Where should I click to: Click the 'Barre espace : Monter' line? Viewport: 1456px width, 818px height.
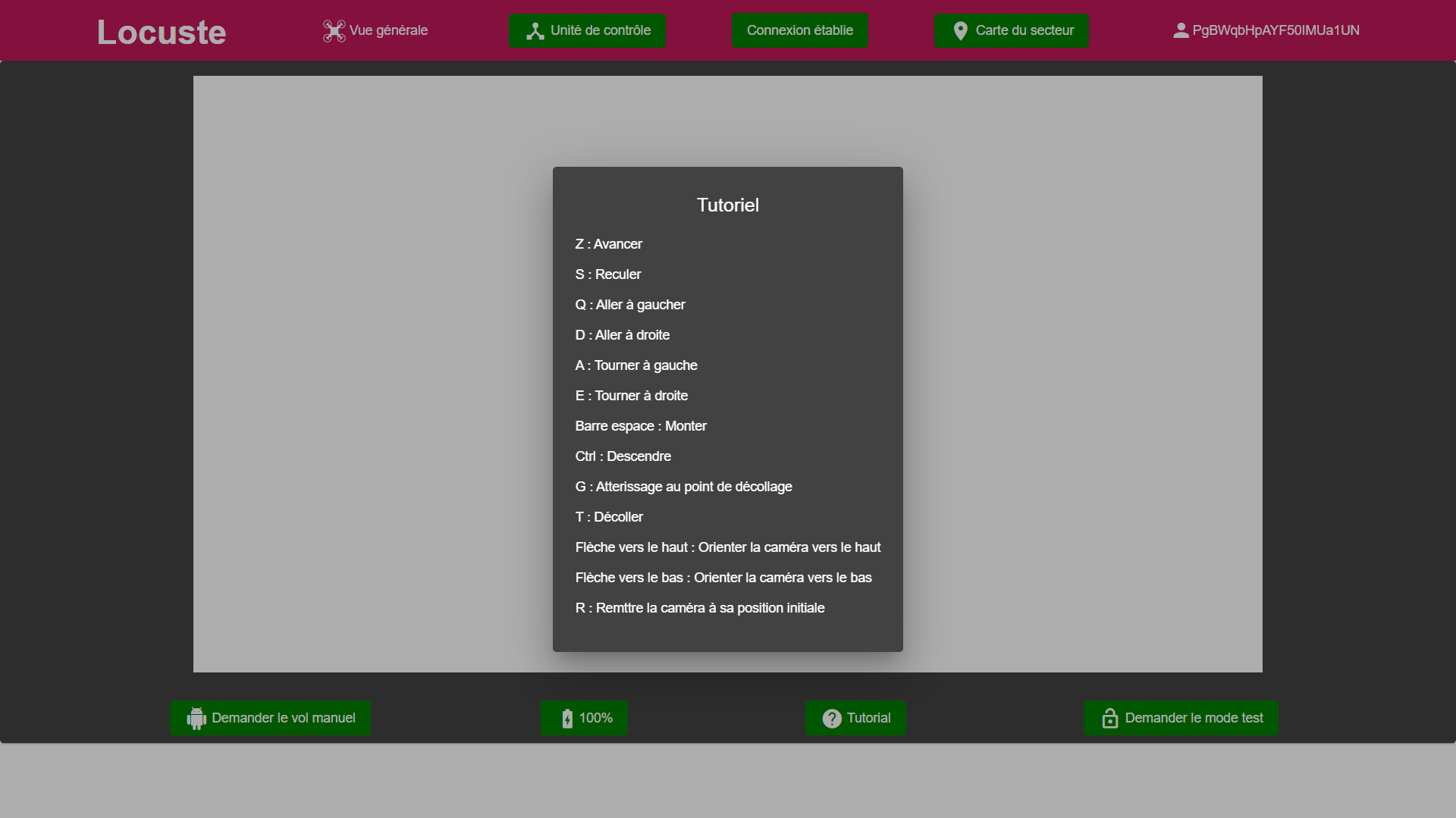pyautogui.click(x=641, y=426)
